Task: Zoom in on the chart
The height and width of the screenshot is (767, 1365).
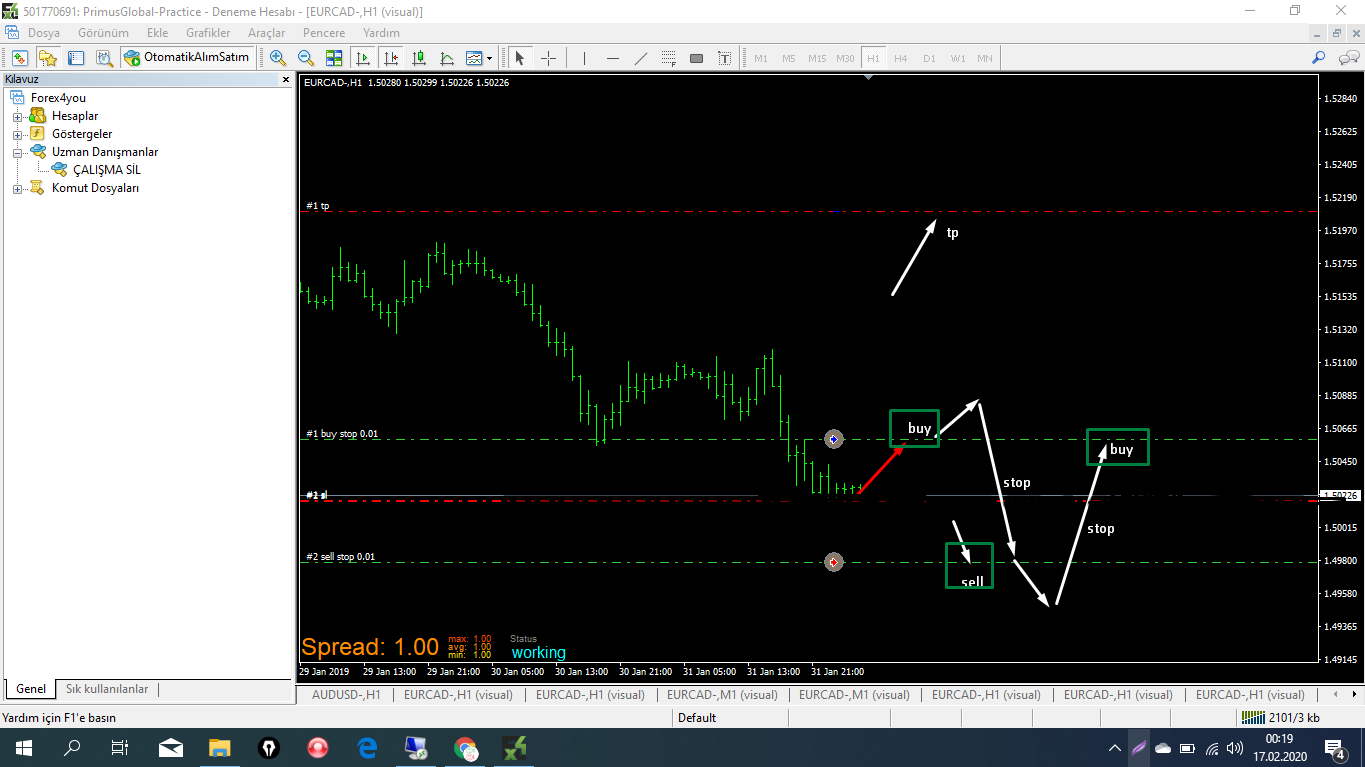Action: tap(278, 58)
